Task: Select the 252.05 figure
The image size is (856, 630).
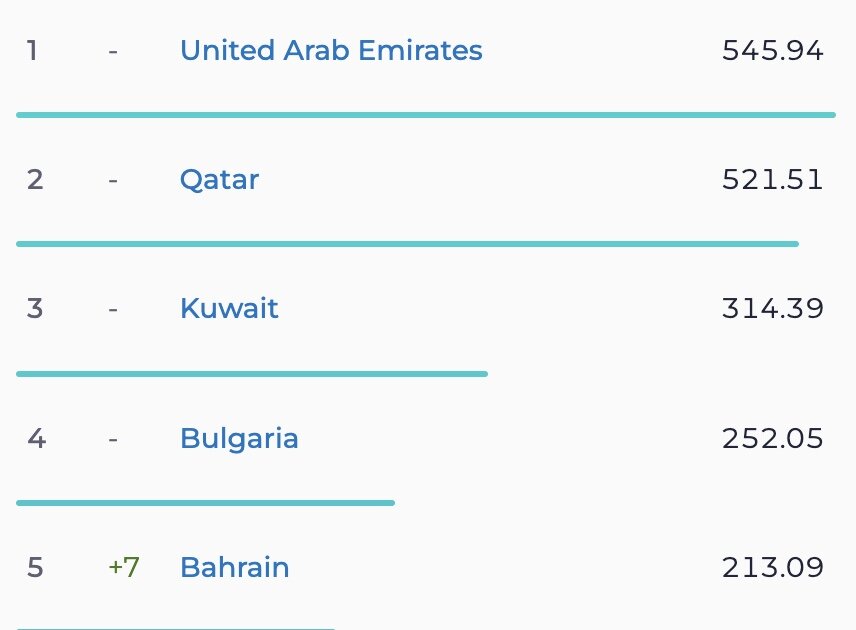Action: [x=772, y=438]
